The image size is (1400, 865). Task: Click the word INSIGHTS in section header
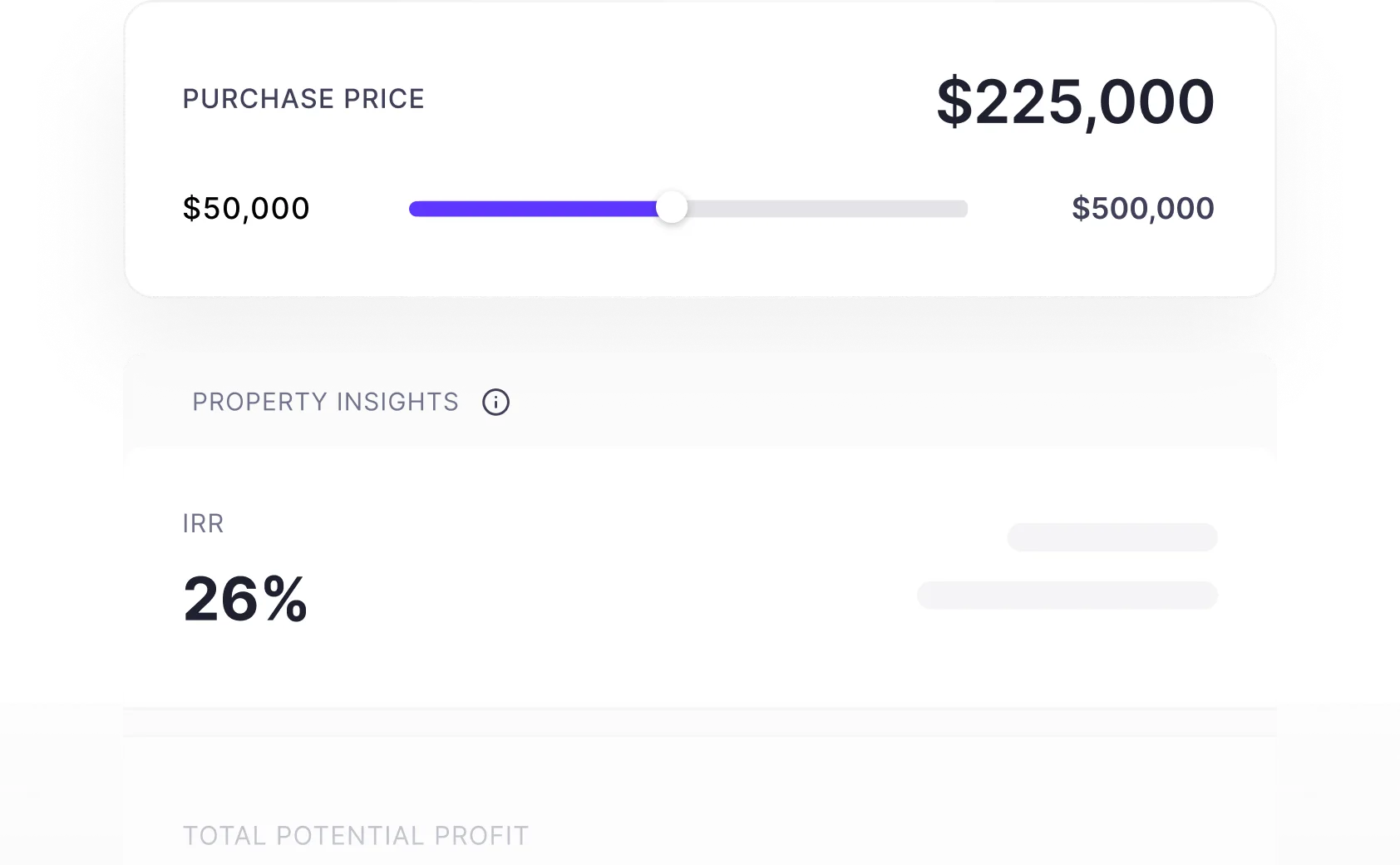[397, 403]
